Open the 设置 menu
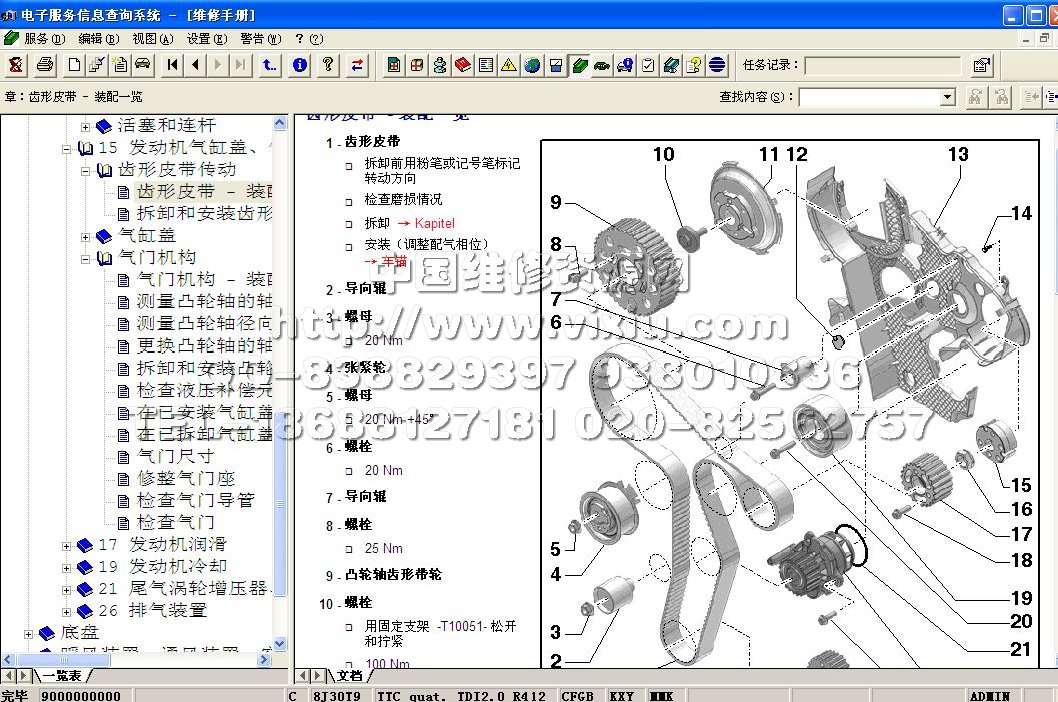1058x702 pixels. point(203,39)
